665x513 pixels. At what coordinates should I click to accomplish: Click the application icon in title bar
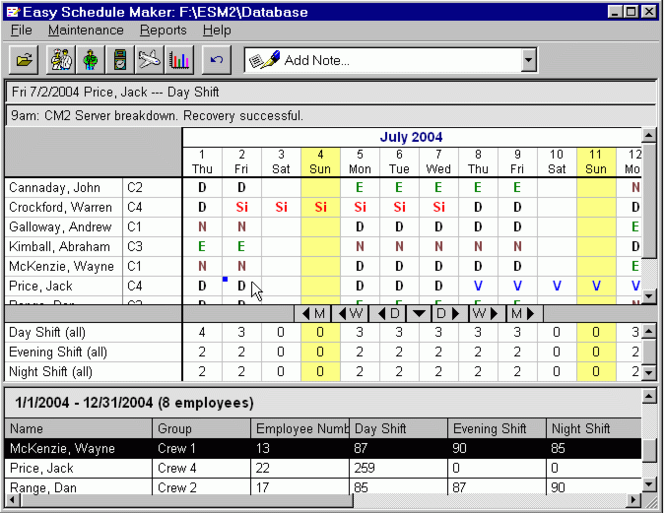[x=14, y=11]
